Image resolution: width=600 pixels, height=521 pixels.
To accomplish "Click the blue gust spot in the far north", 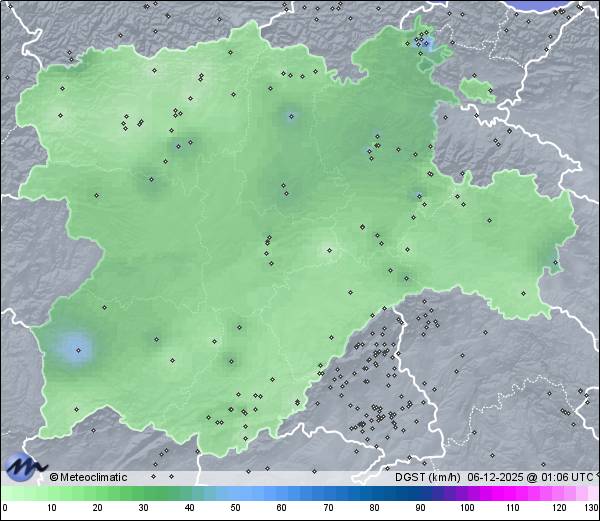I will (426, 44).
